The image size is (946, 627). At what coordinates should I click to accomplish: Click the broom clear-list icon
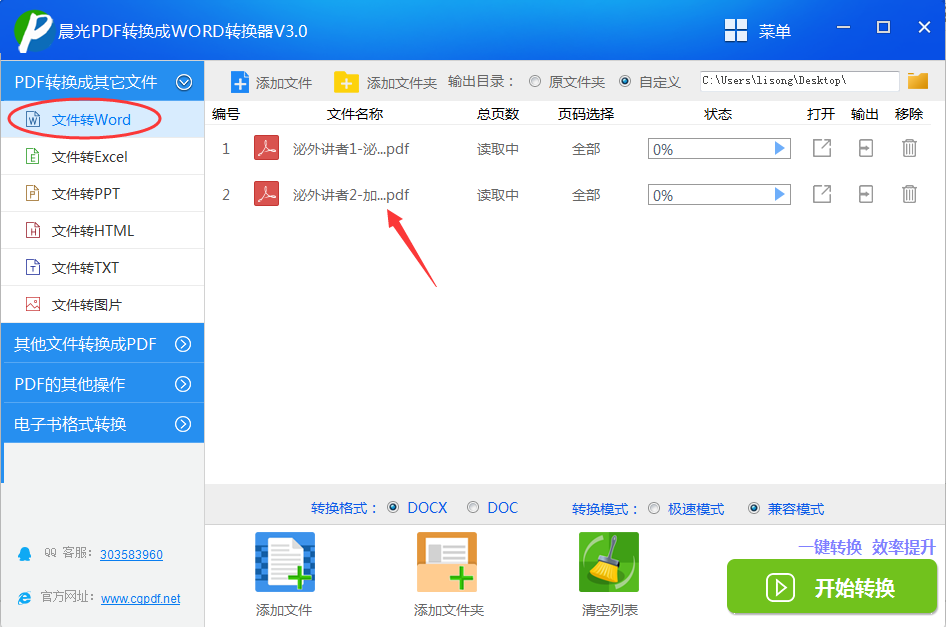(609, 562)
